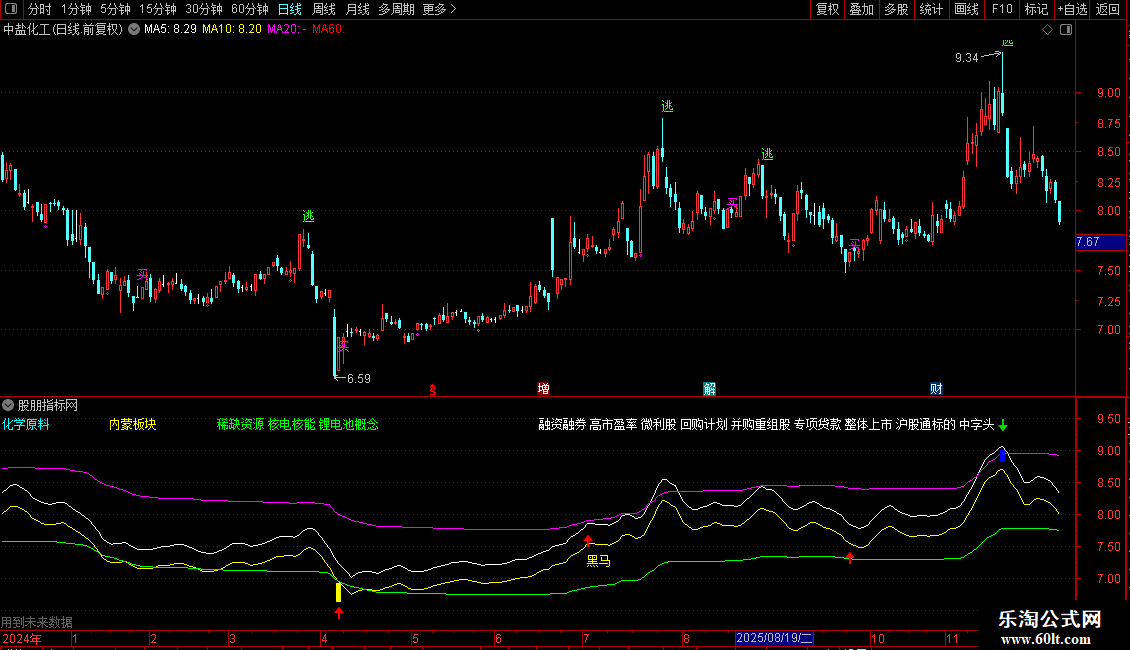Click the 复权 button
This screenshot has height=650, width=1130.
(827, 9)
